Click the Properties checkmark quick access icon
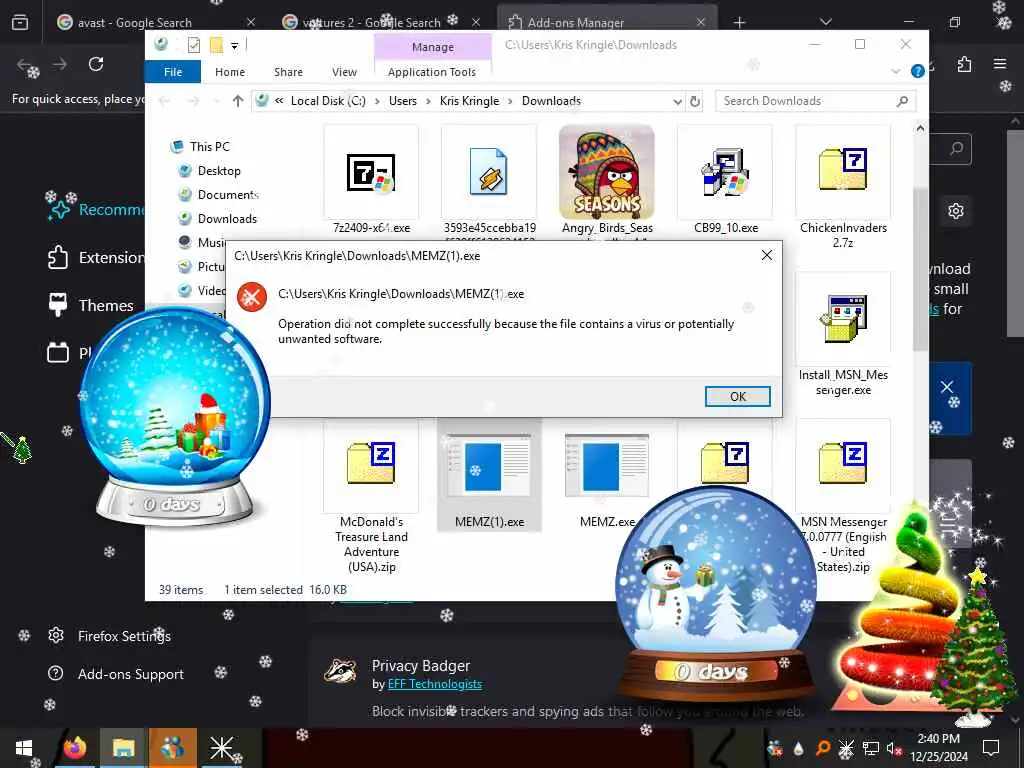Viewport: 1024px width, 768px height. click(194, 45)
